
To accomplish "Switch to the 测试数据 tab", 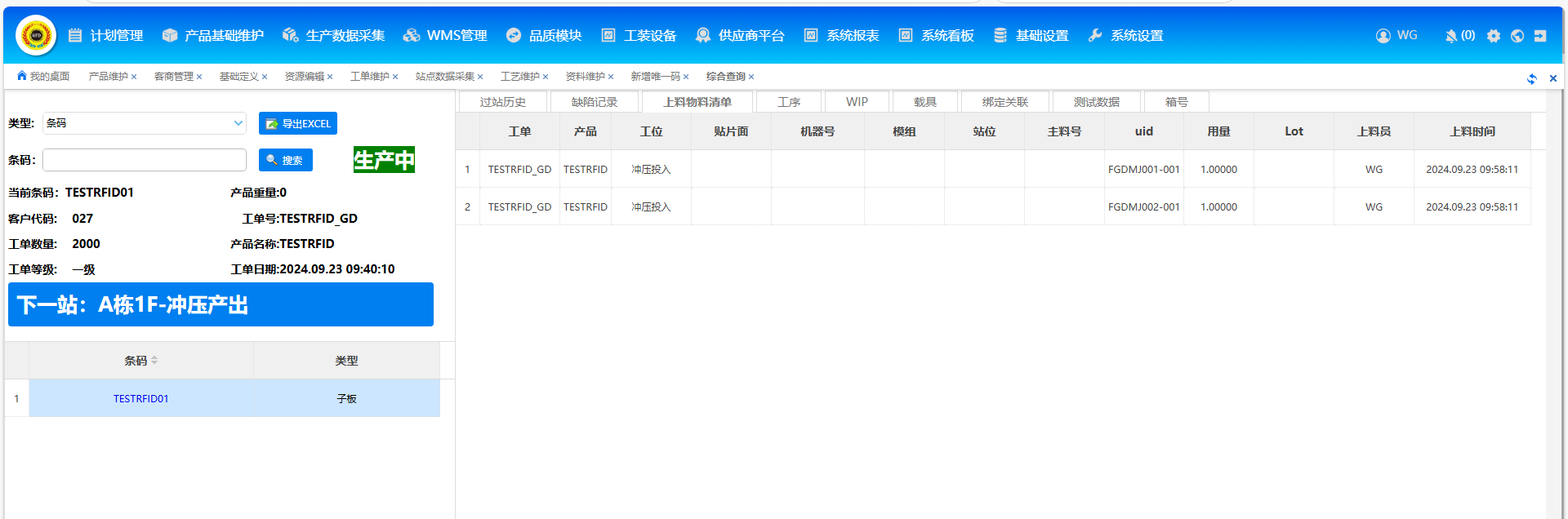I will coord(1096,102).
